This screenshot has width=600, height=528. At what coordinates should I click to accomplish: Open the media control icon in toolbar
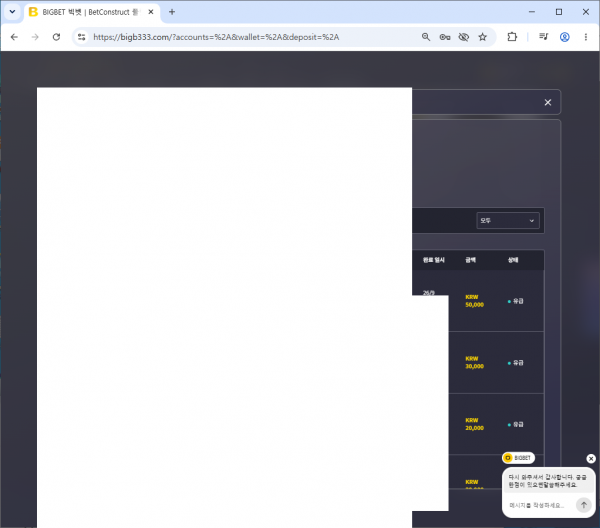(x=543, y=37)
